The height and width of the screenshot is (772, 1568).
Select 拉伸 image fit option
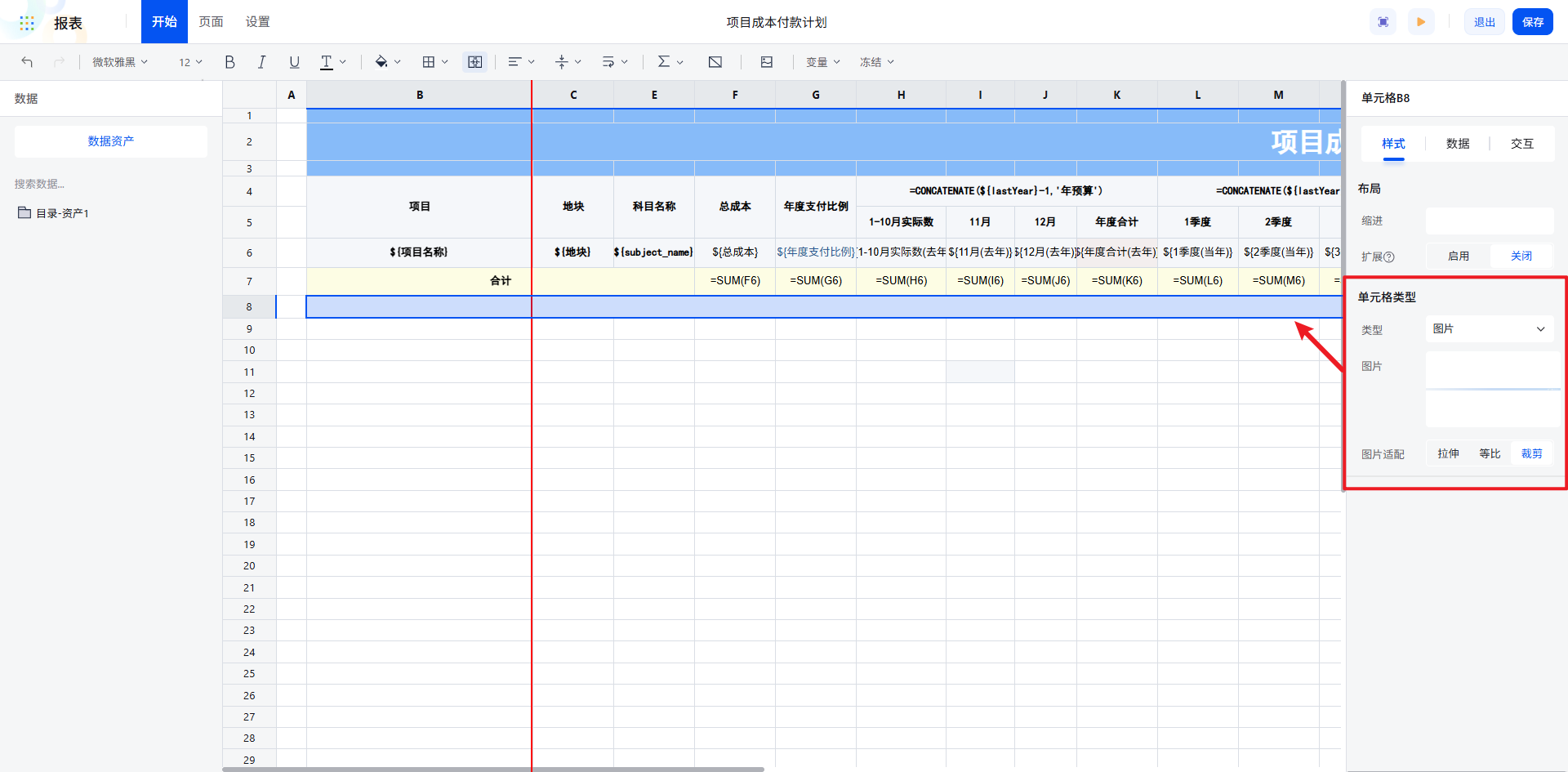[x=1448, y=453]
